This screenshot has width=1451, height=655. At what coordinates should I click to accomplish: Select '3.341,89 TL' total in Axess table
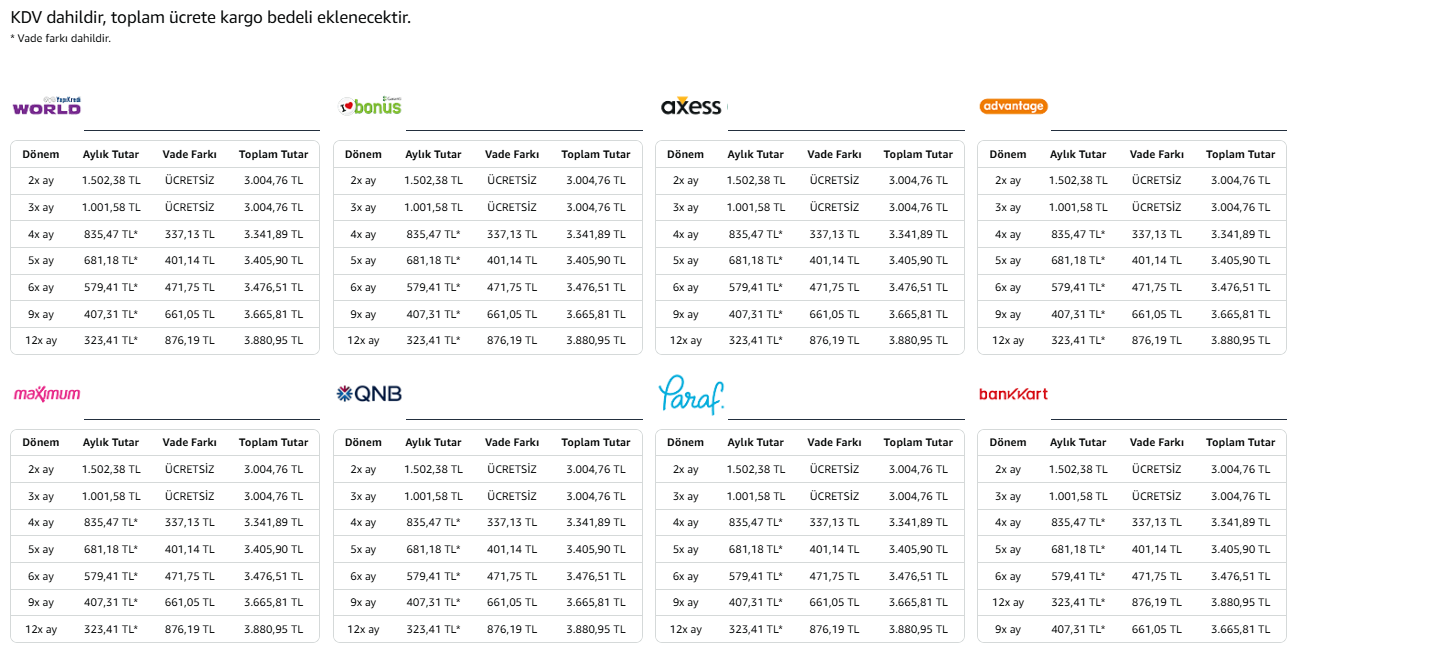coord(918,234)
